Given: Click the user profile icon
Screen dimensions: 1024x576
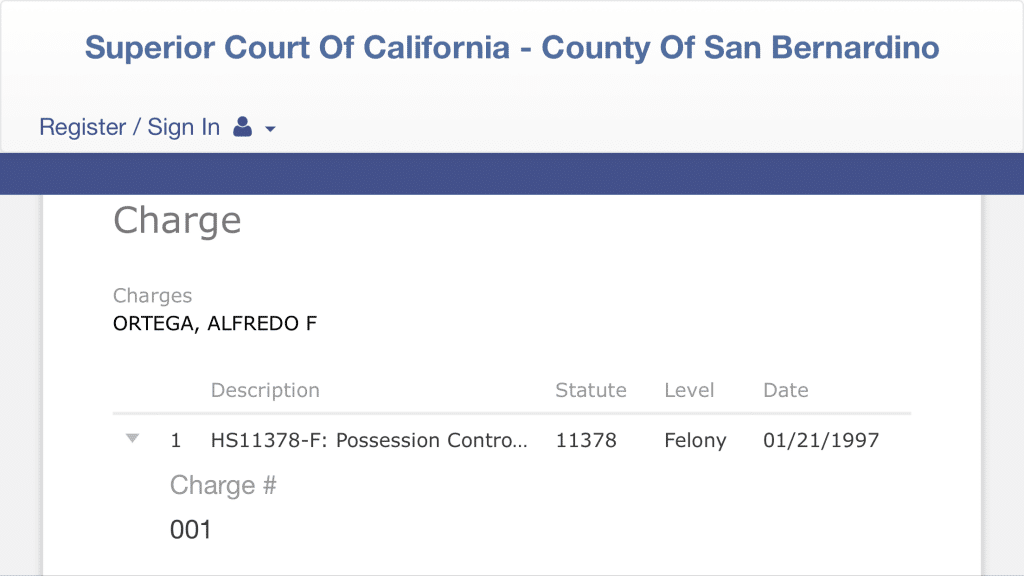Looking at the screenshot, I should 242,127.
